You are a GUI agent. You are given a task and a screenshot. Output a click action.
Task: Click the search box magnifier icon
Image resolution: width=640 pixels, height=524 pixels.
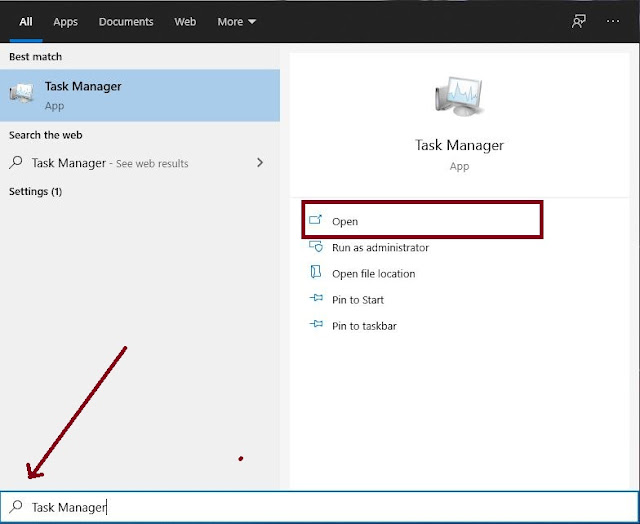[x=16, y=506]
